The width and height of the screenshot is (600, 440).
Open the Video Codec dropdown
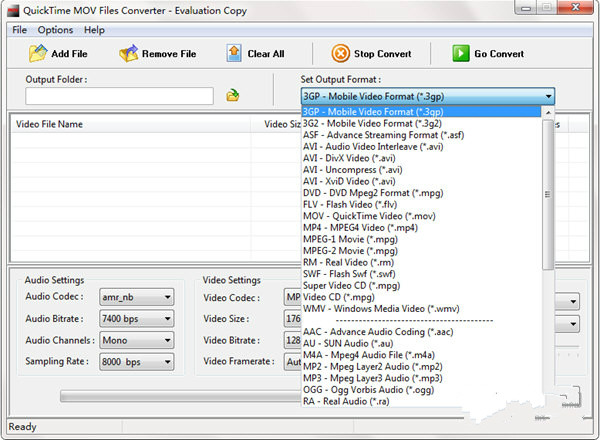tap(293, 297)
